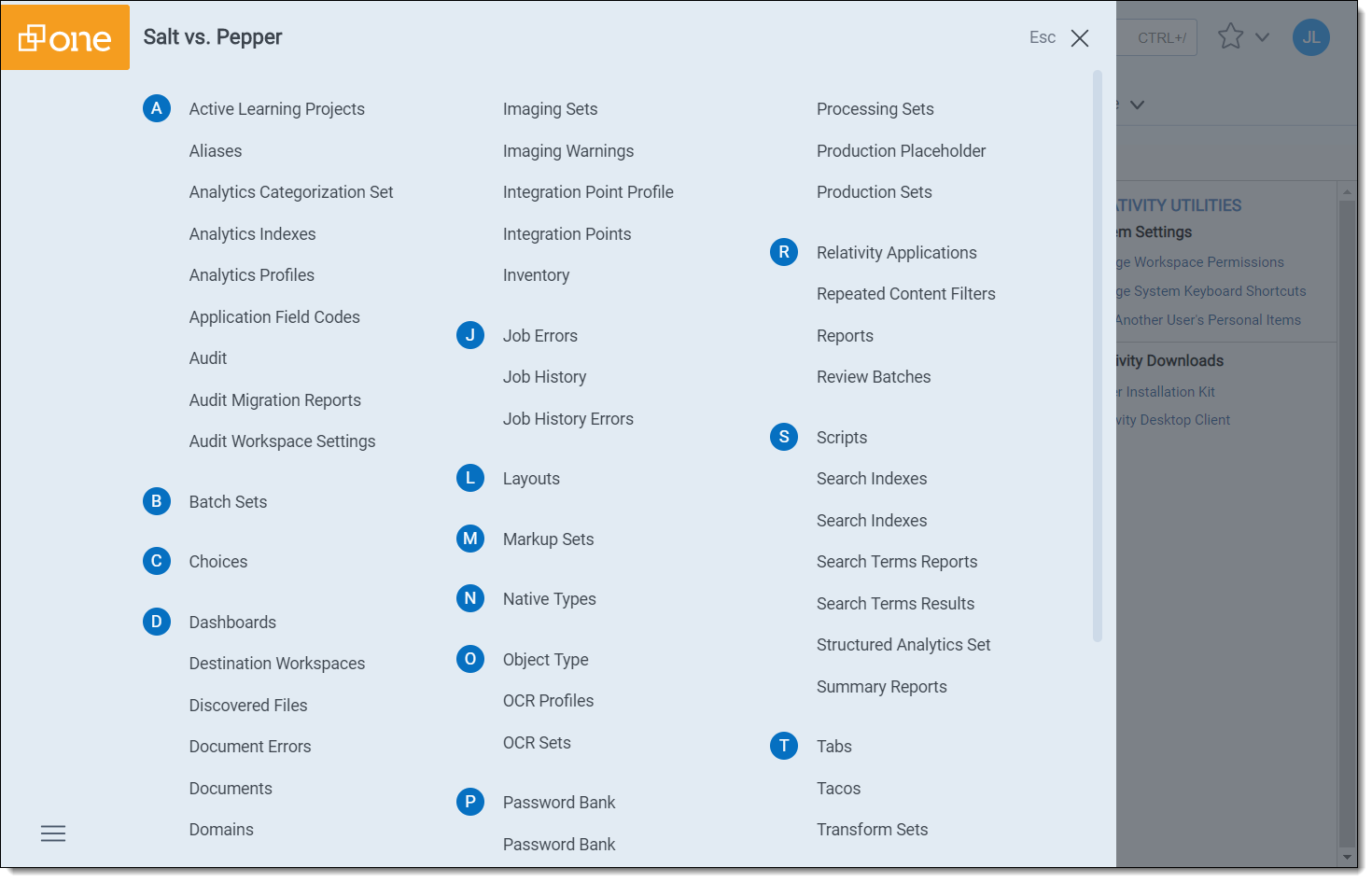Screen dimensions: 1372x882
Task: Jump to the letter A section badge
Action: [157, 109]
